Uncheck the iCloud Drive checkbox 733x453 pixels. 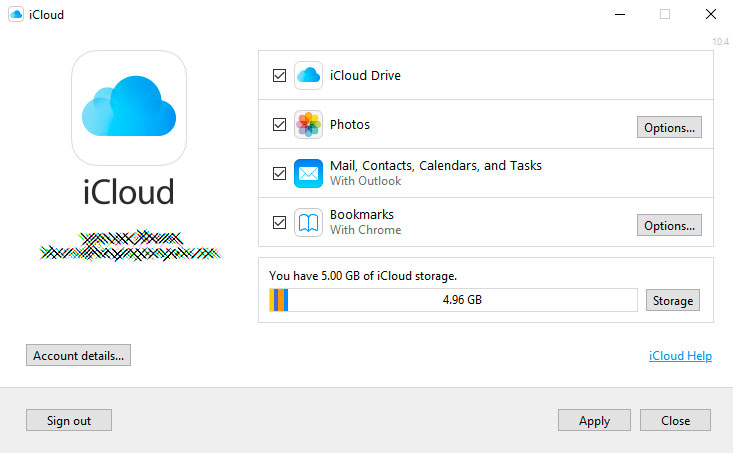280,75
